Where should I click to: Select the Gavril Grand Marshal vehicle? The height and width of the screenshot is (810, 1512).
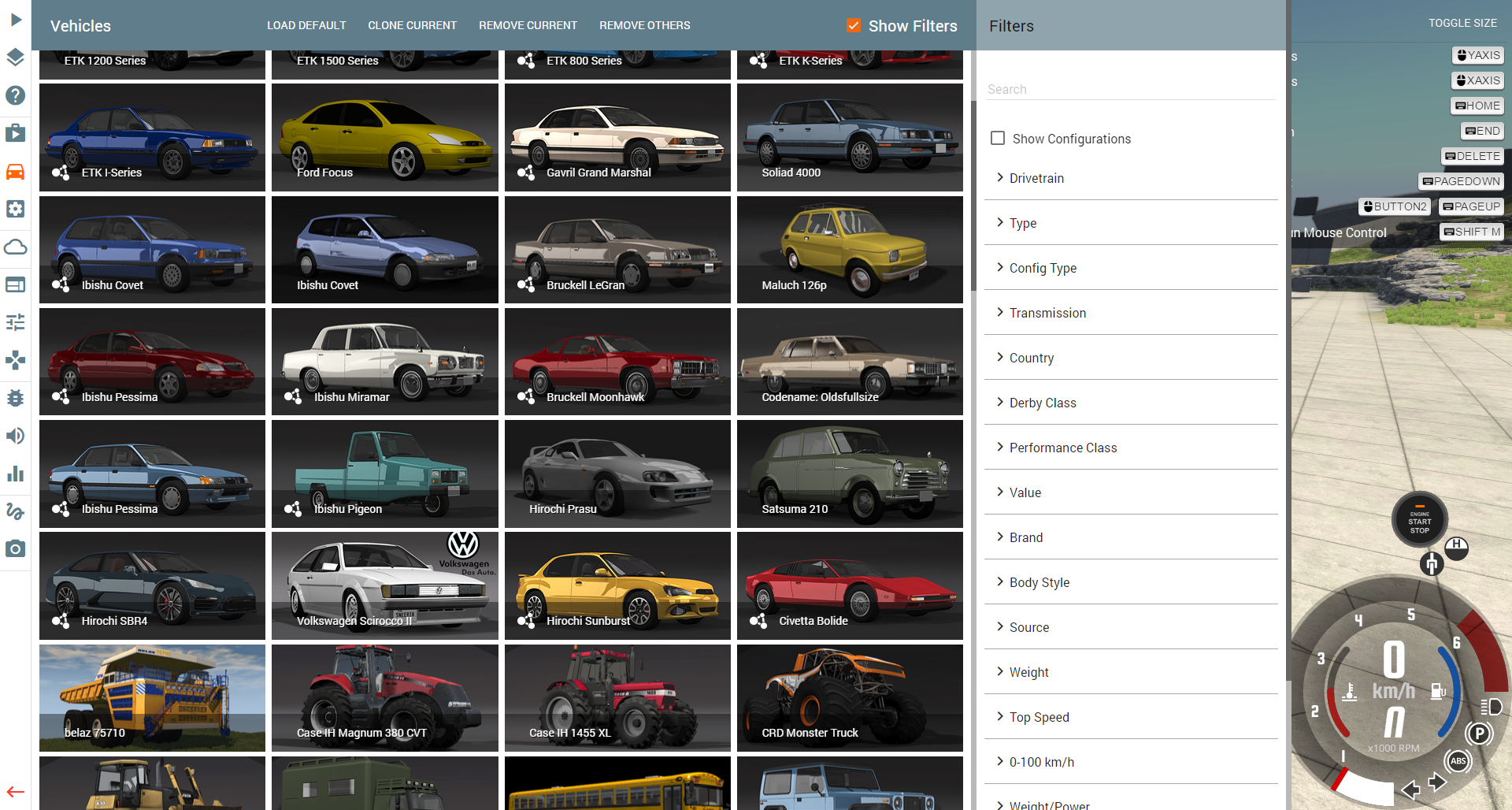coord(617,137)
